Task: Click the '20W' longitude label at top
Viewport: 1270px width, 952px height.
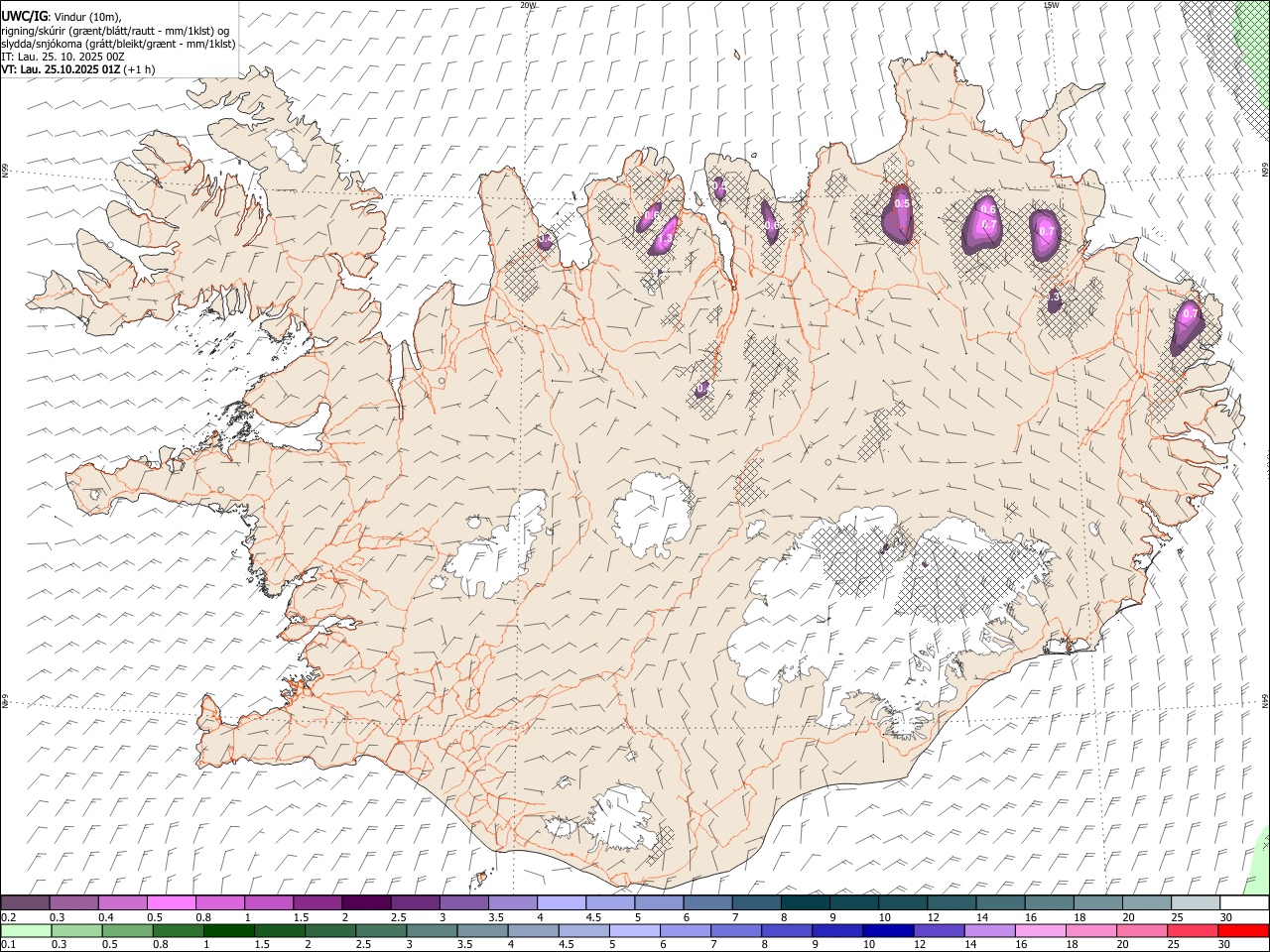Action: (528, 5)
